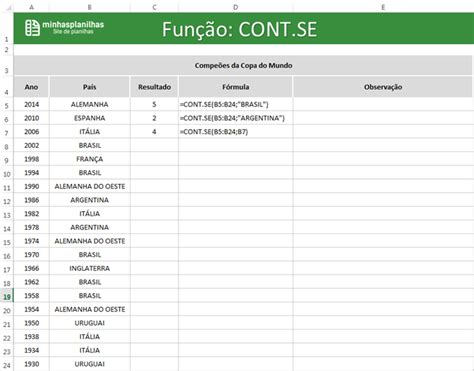This screenshot has width=474, height=371.
Task: Select column C header
Action: [154, 7]
